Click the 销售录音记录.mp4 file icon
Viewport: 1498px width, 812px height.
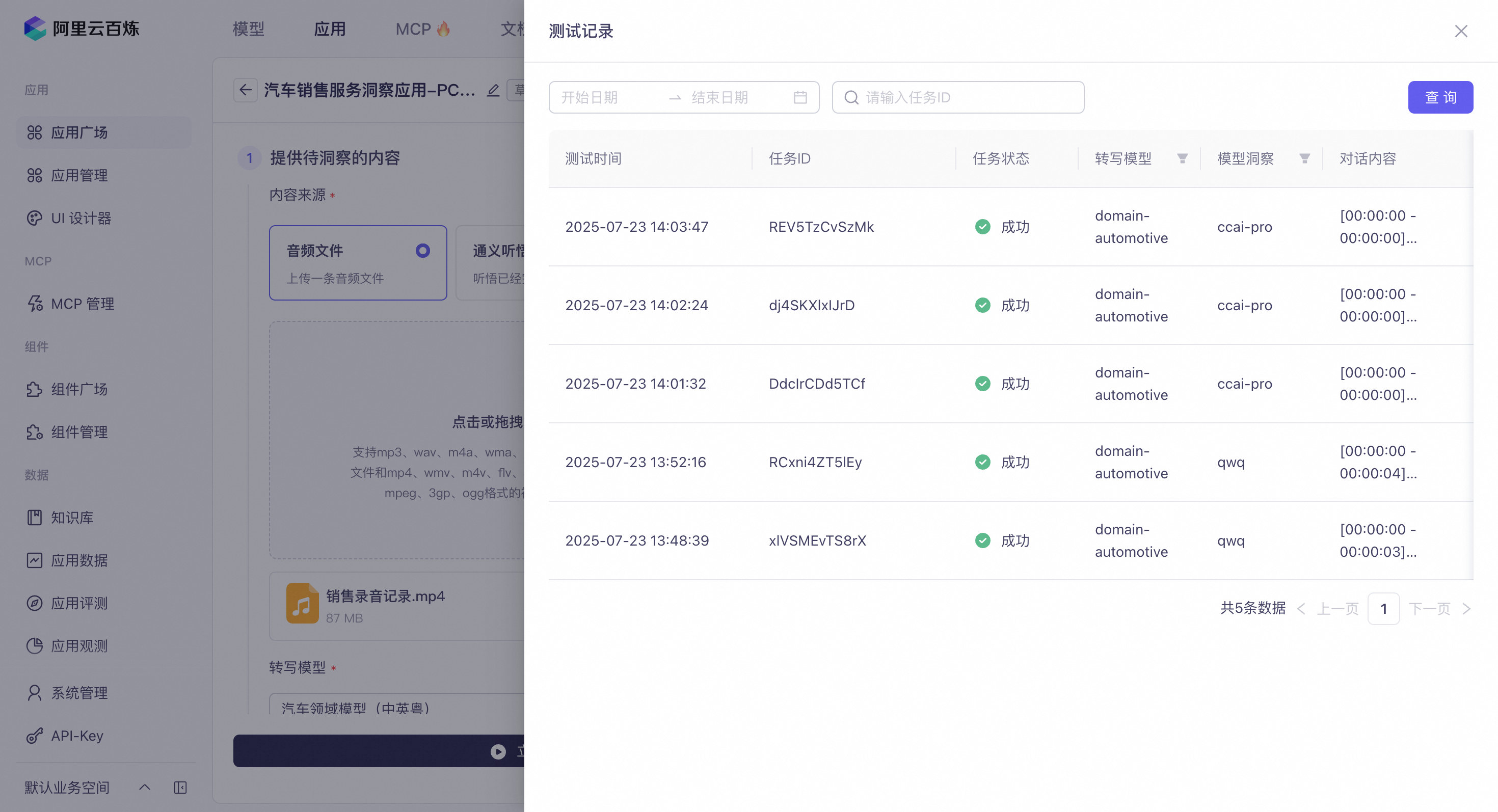[x=302, y=603]
